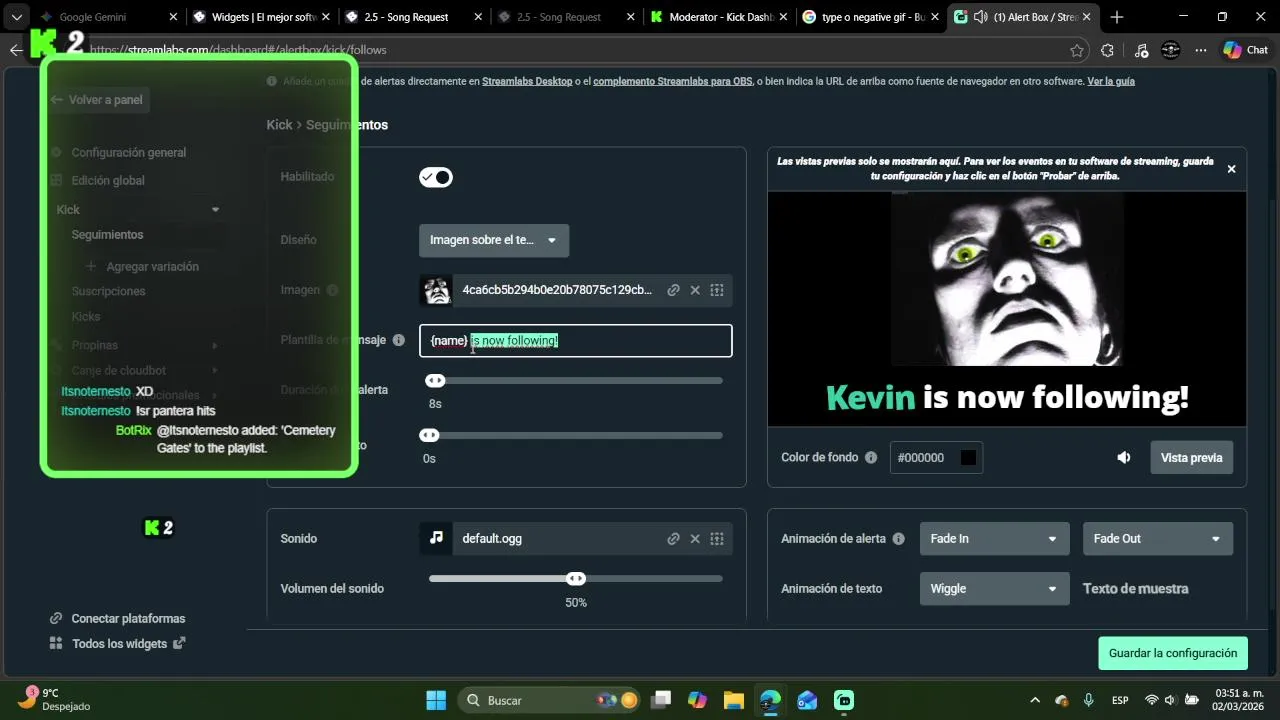Click the taskbar Buscar search box
Image resolution: width=1280 pixels, height=720 pixels.
point(550,700)
